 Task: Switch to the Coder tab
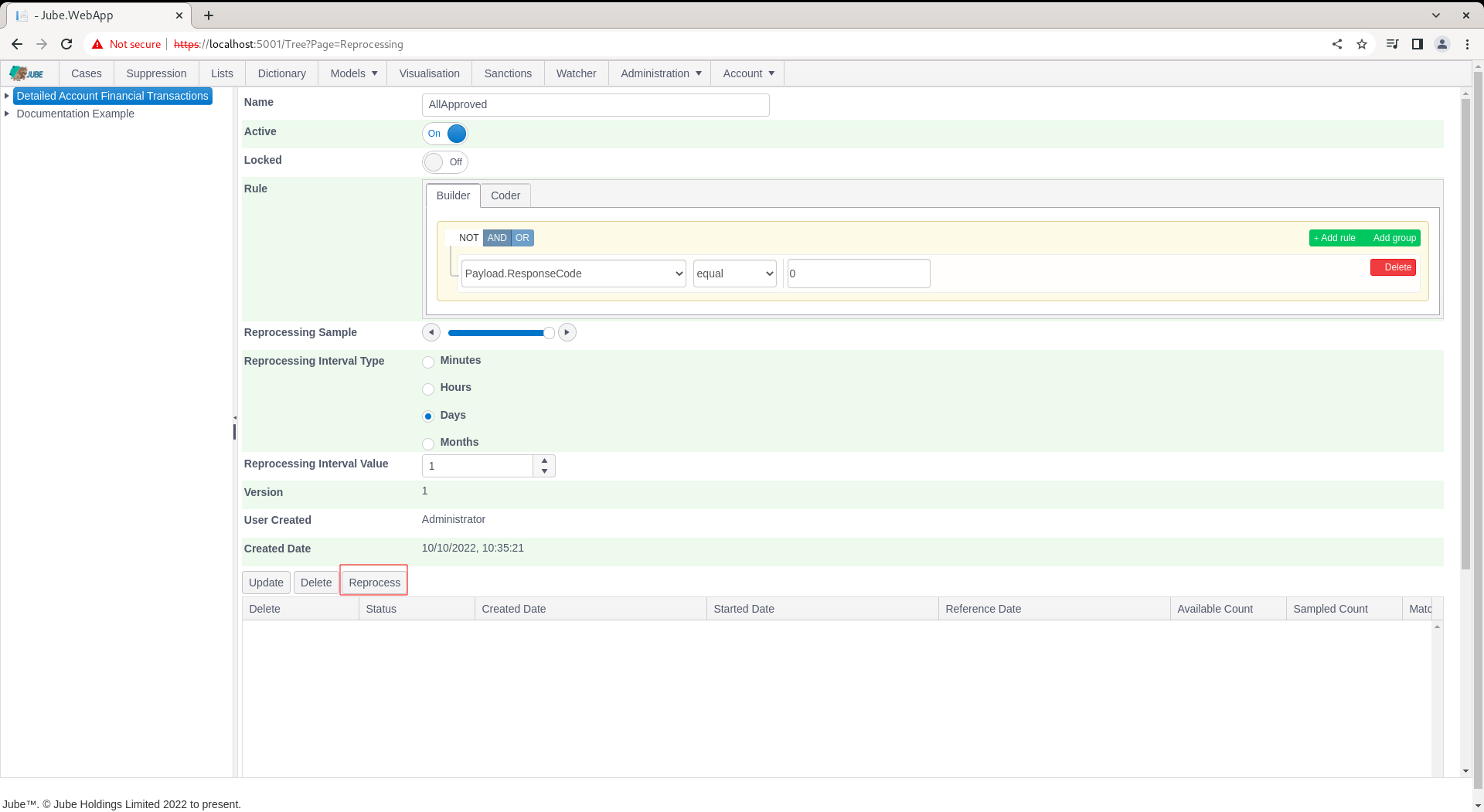point(505,195)
